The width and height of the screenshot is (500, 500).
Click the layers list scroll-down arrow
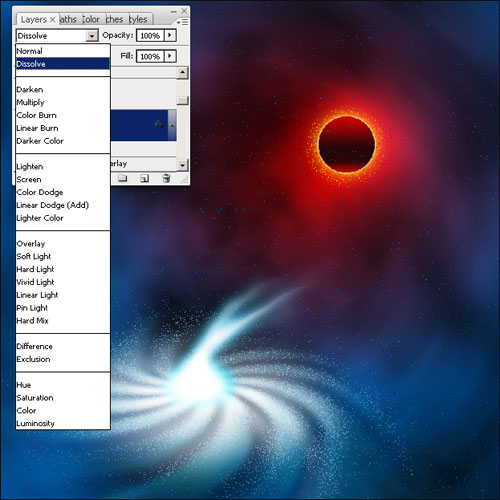click(x=182, y=165)
